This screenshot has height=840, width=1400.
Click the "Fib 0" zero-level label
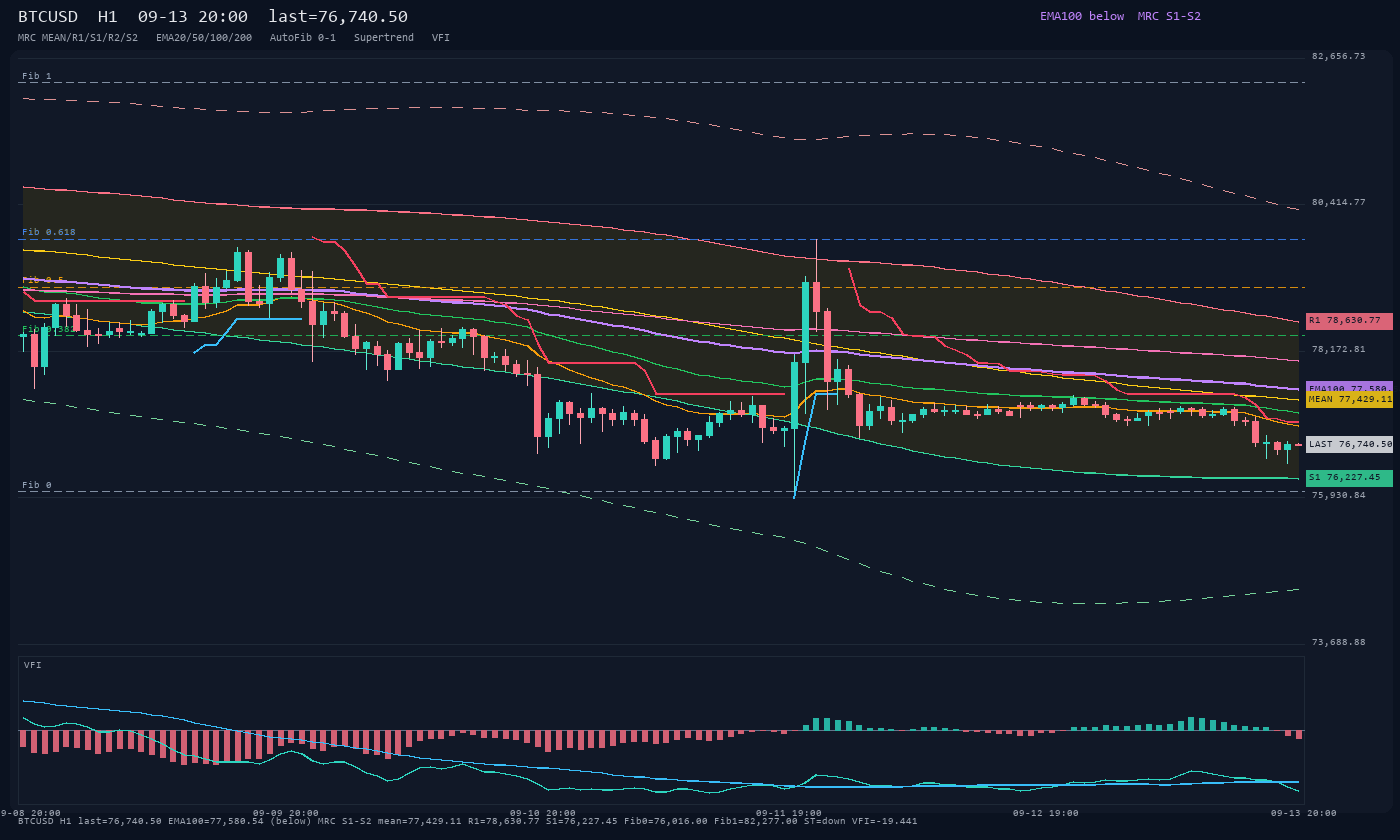click(37, 485)
